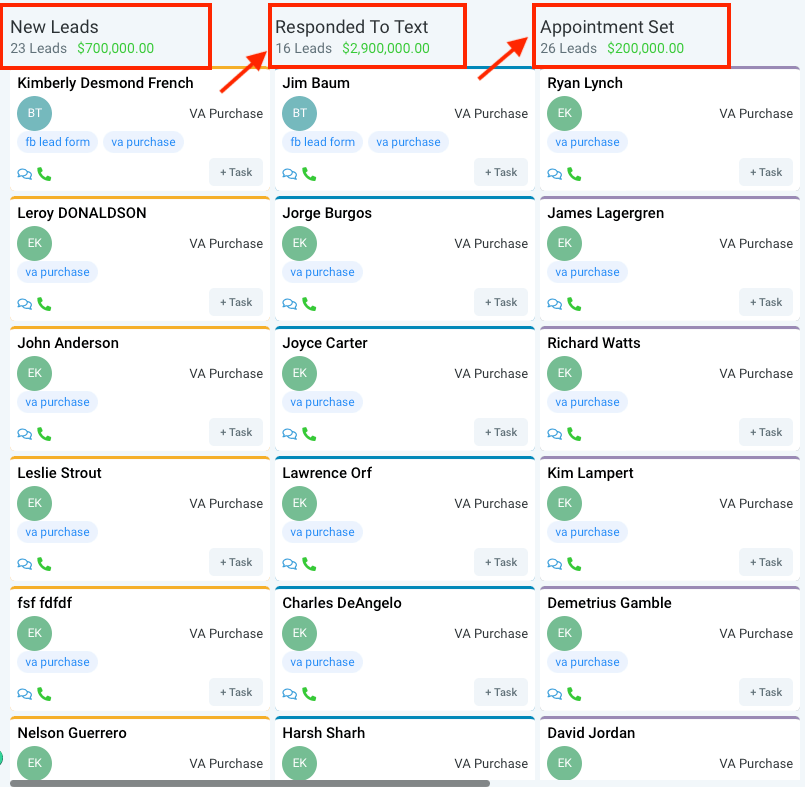Open conversation icon on Kimberly Desmond French card
This screenshot has width=805, height=787.
pos(25,174)
